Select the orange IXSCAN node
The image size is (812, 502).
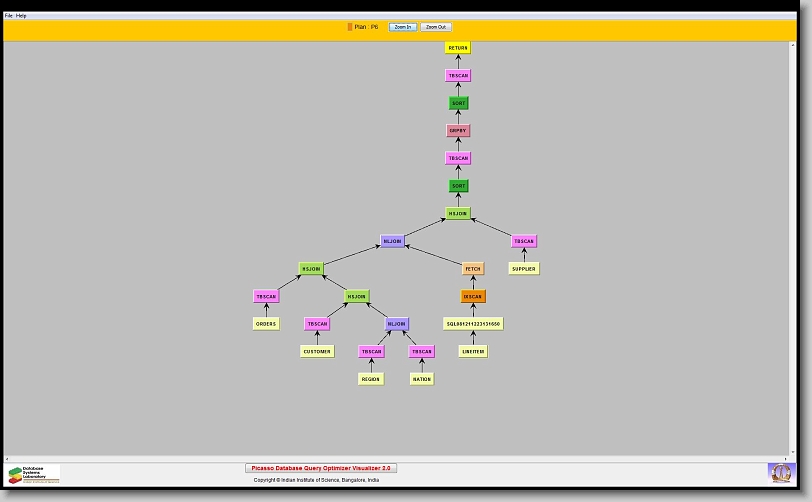473,297
